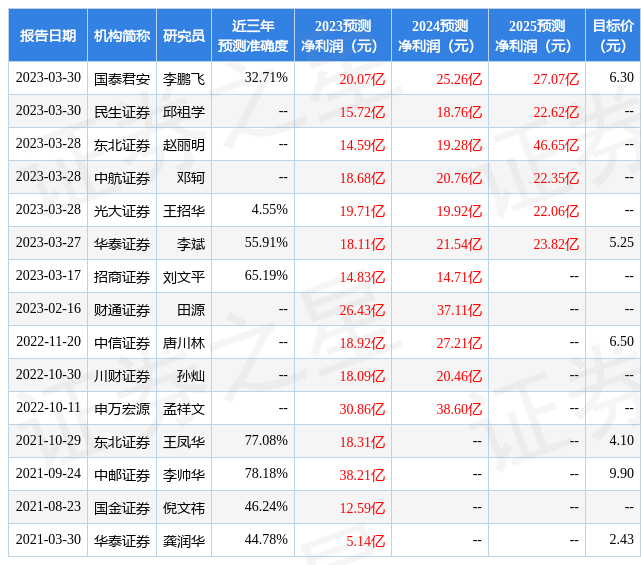Select researcher 王凤华
This screenshot has width=641, height=565.
tap(184, 442)
